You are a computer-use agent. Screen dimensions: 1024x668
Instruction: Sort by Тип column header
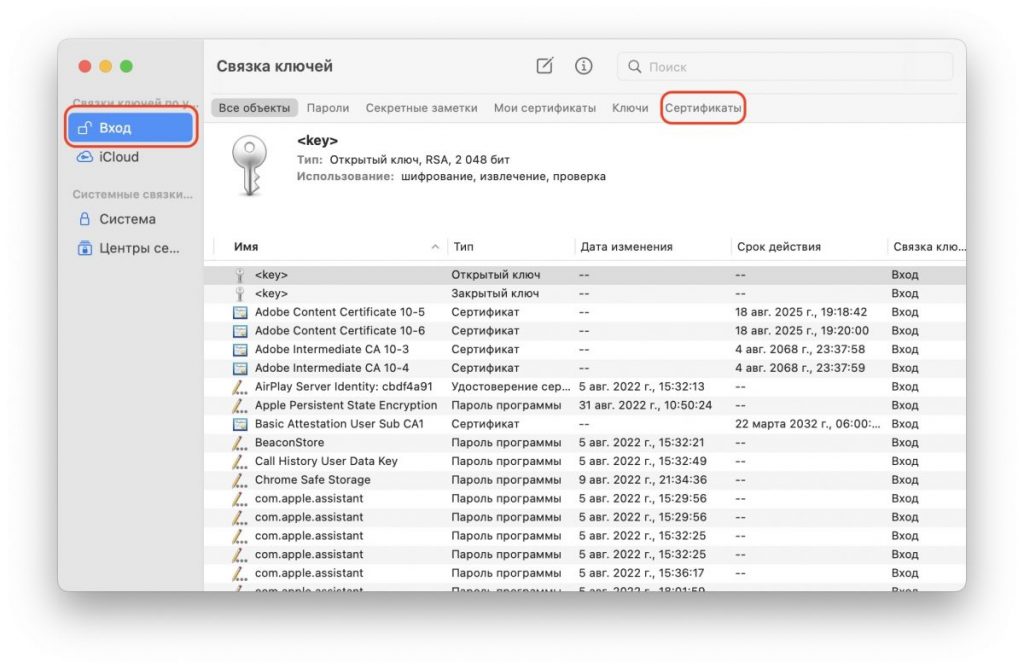pos(464,247)
